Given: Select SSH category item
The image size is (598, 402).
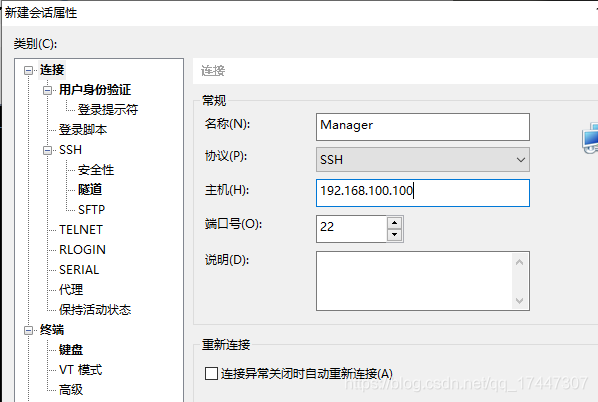Looking at the screenshot, I should click(x=71, y=150).
